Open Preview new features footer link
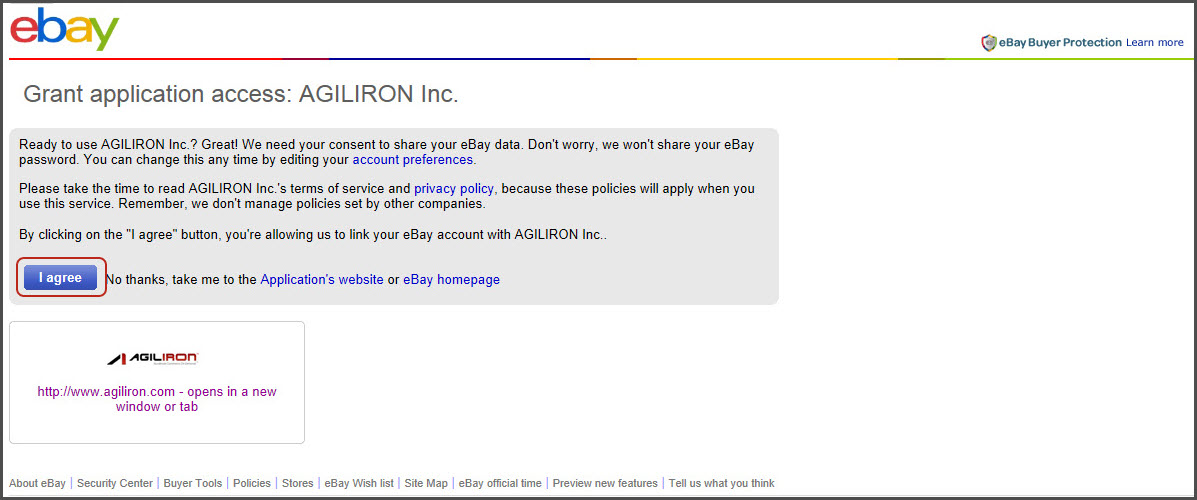This screenshot has height=500, width=1197. click(605, 483)
